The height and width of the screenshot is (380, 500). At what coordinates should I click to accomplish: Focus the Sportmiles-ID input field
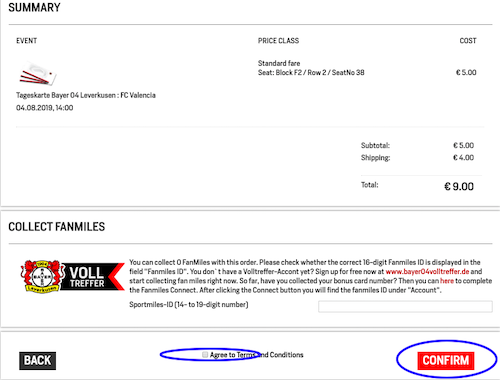coord(405,306)
